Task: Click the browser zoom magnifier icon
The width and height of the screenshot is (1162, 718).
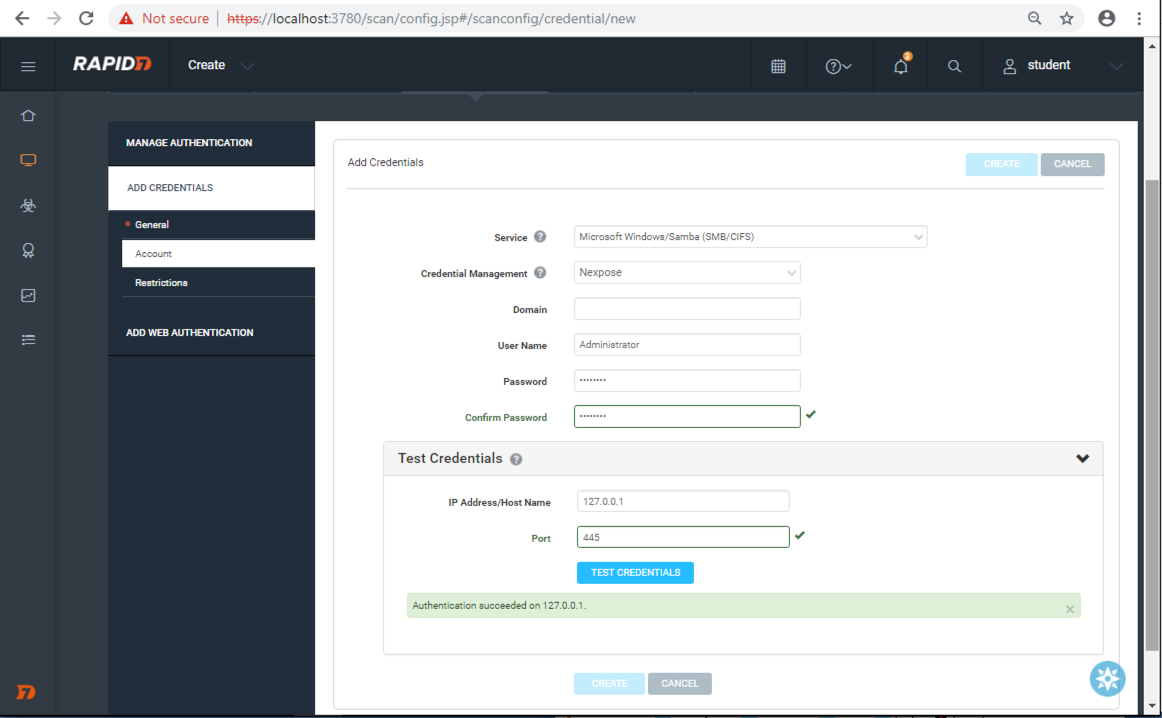Action: pos(1035,19)
